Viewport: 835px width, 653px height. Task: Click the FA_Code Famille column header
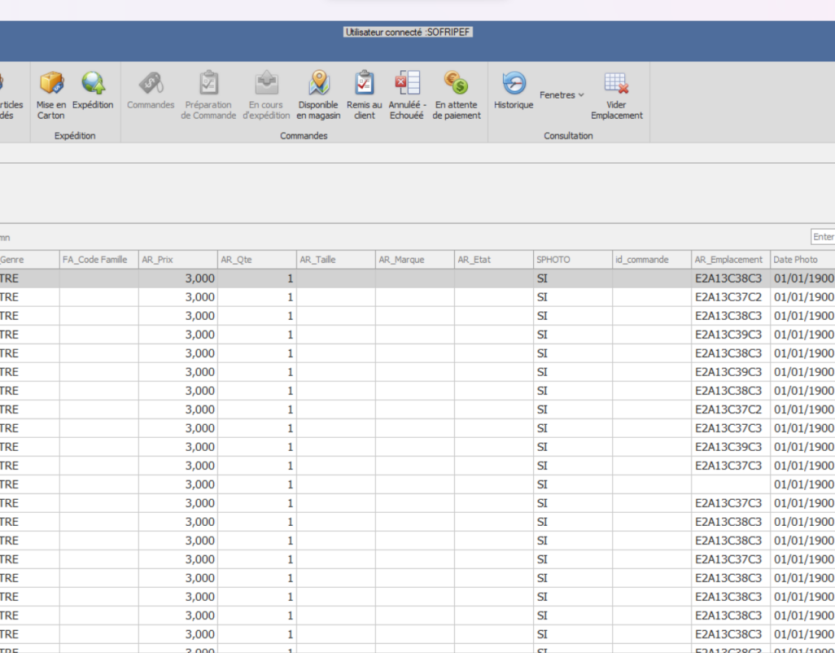pos(98,260)
